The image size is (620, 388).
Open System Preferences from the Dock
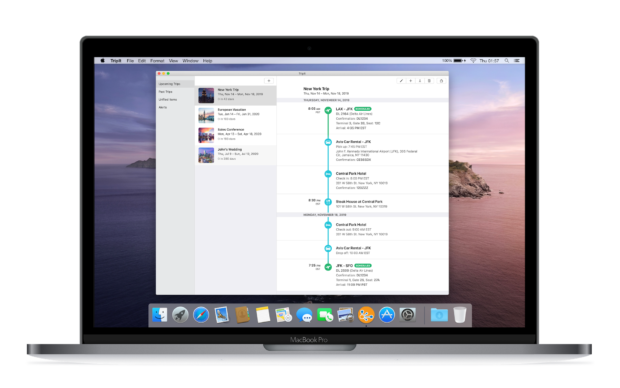[x=407, y=315]
